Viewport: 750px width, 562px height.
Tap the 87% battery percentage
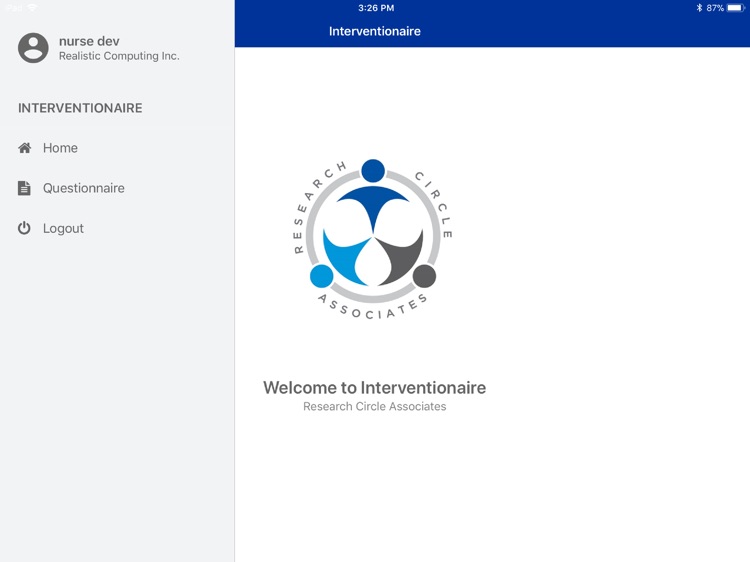tap(715, 8)
